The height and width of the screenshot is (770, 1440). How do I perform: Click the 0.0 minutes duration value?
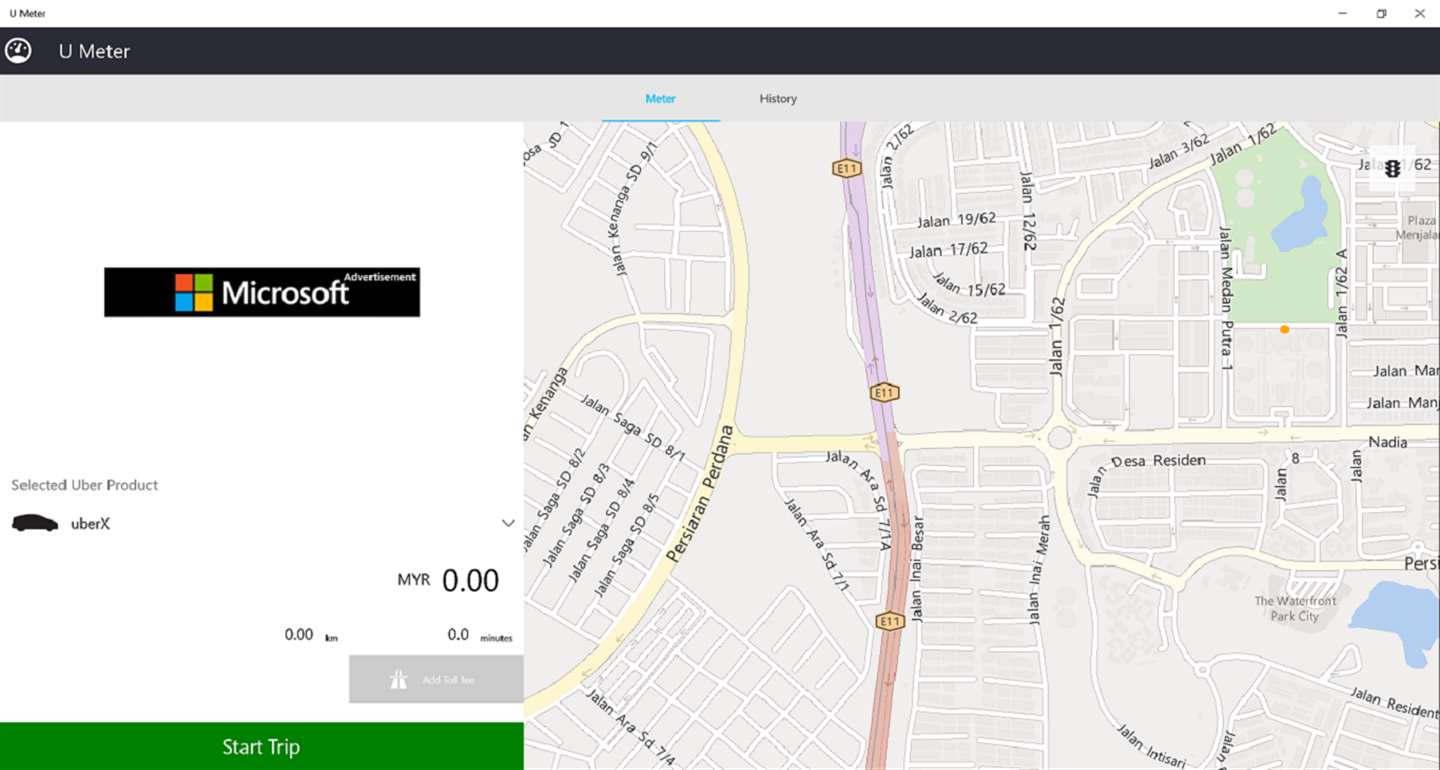point(480,635)
